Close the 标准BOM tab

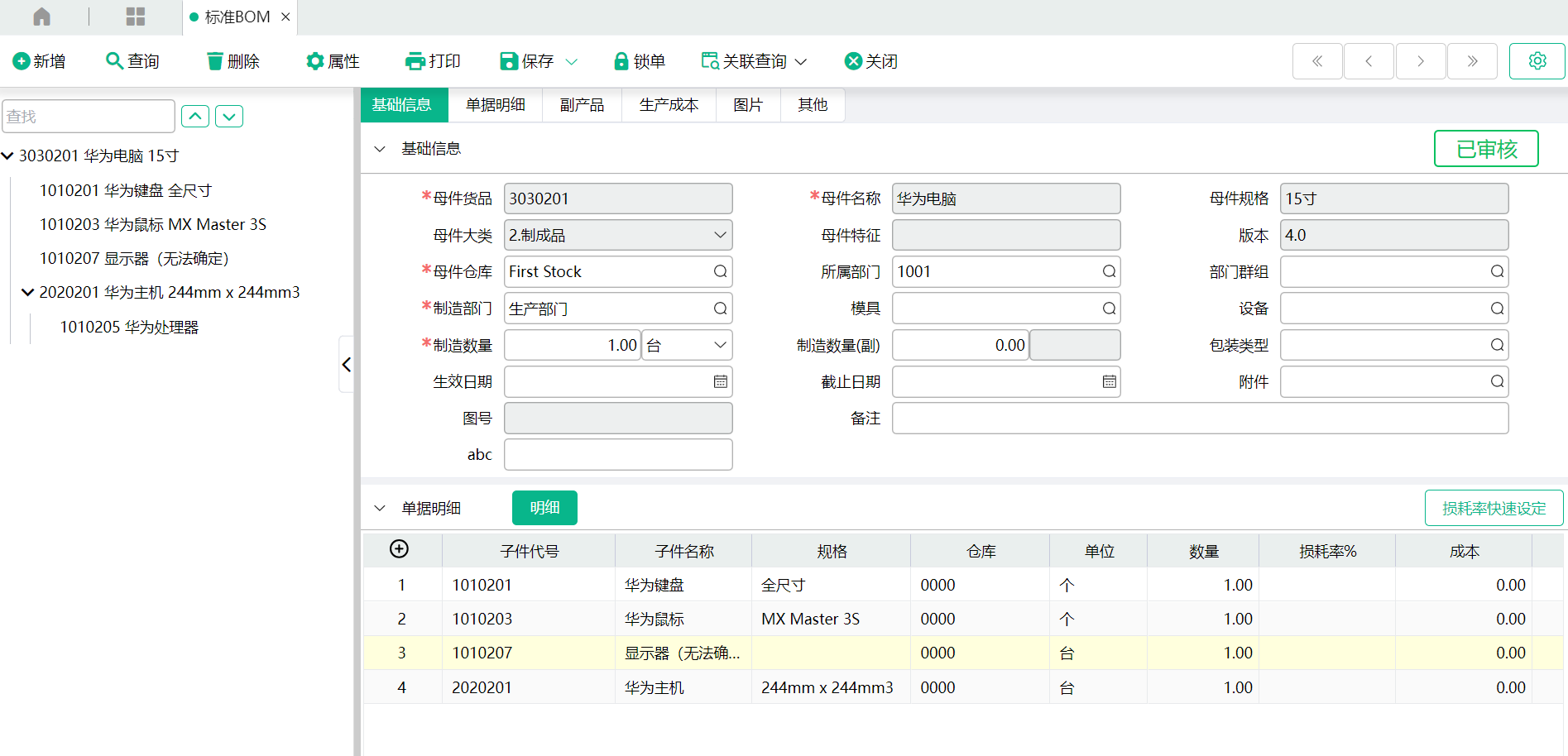pyautogui.click(x=285, y=17)
